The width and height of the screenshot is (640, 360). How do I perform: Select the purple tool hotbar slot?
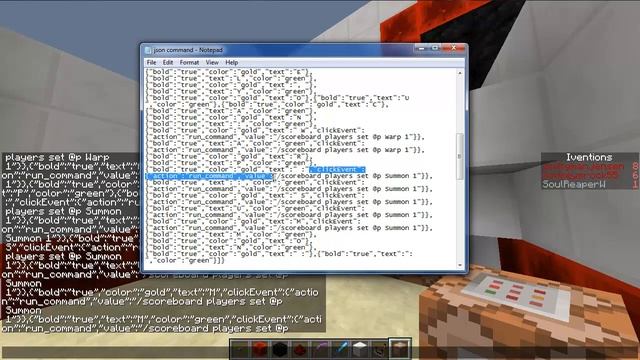pos(320,349)
